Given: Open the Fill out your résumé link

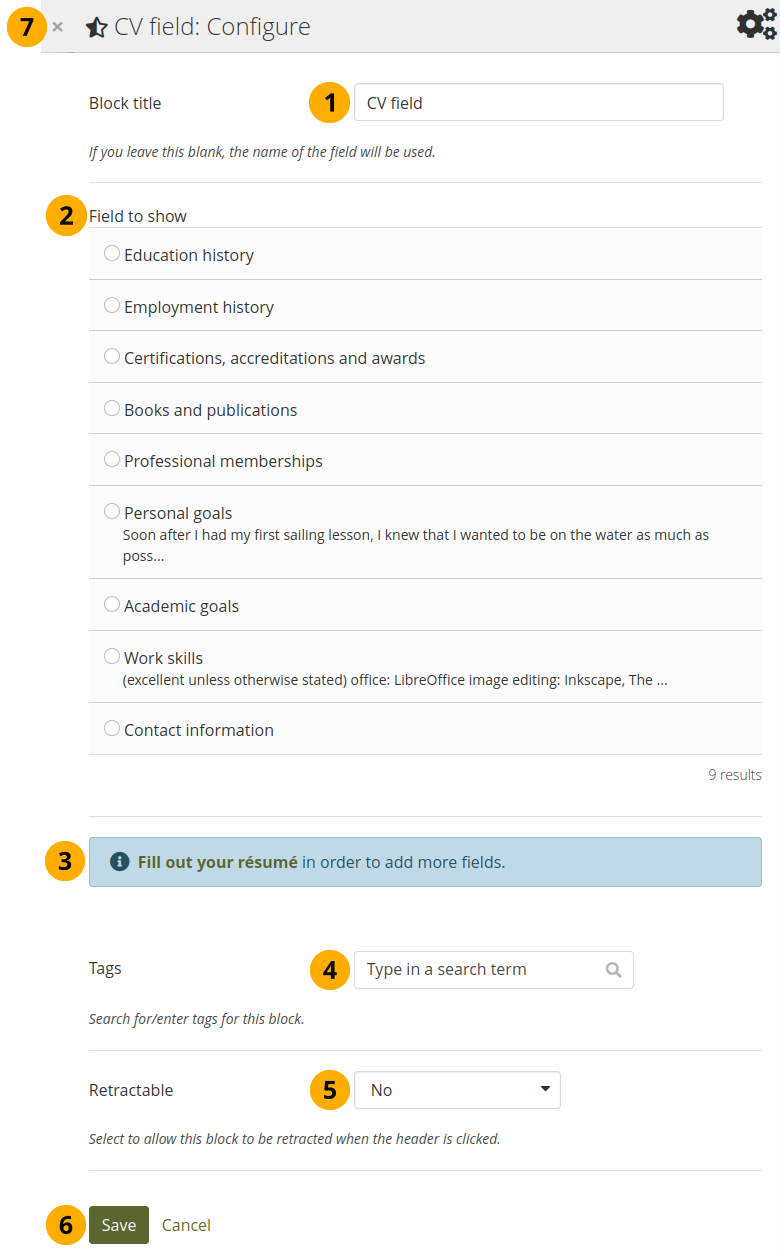Looking at the screenshot, I should [x=217, y=862].
